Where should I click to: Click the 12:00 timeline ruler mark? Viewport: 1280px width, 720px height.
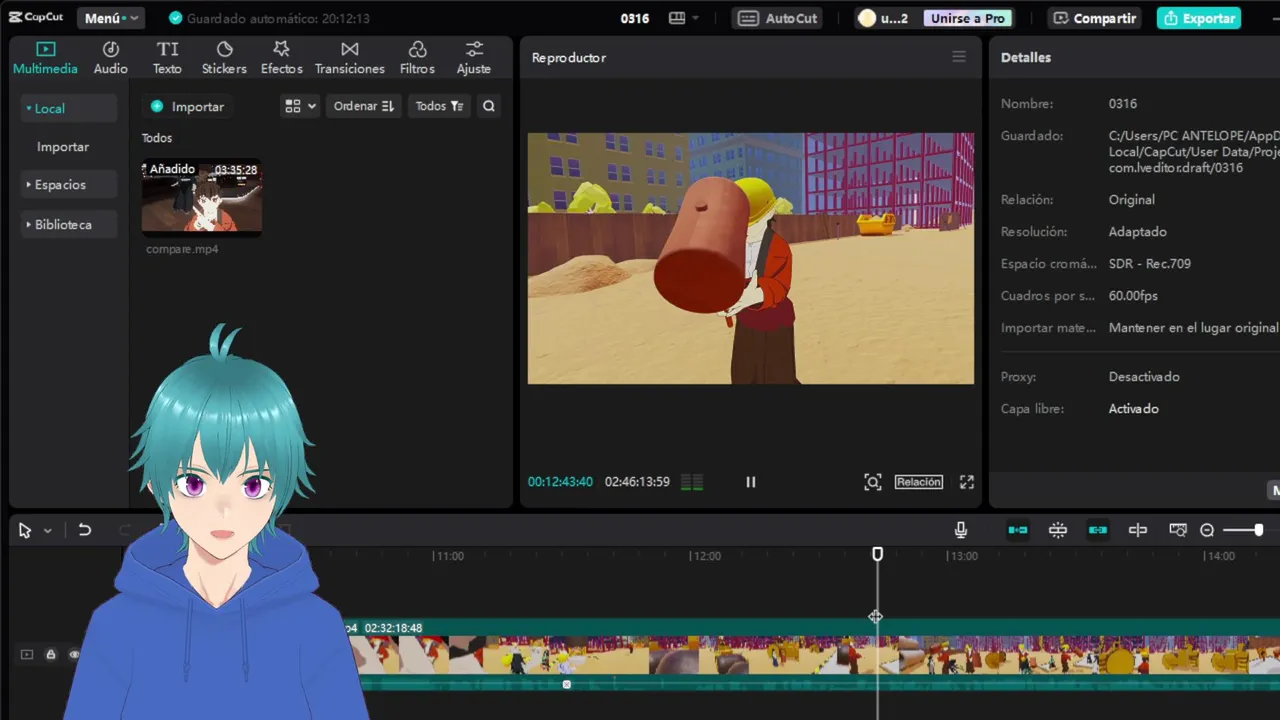pyautogui.click(x=706, y=556)
